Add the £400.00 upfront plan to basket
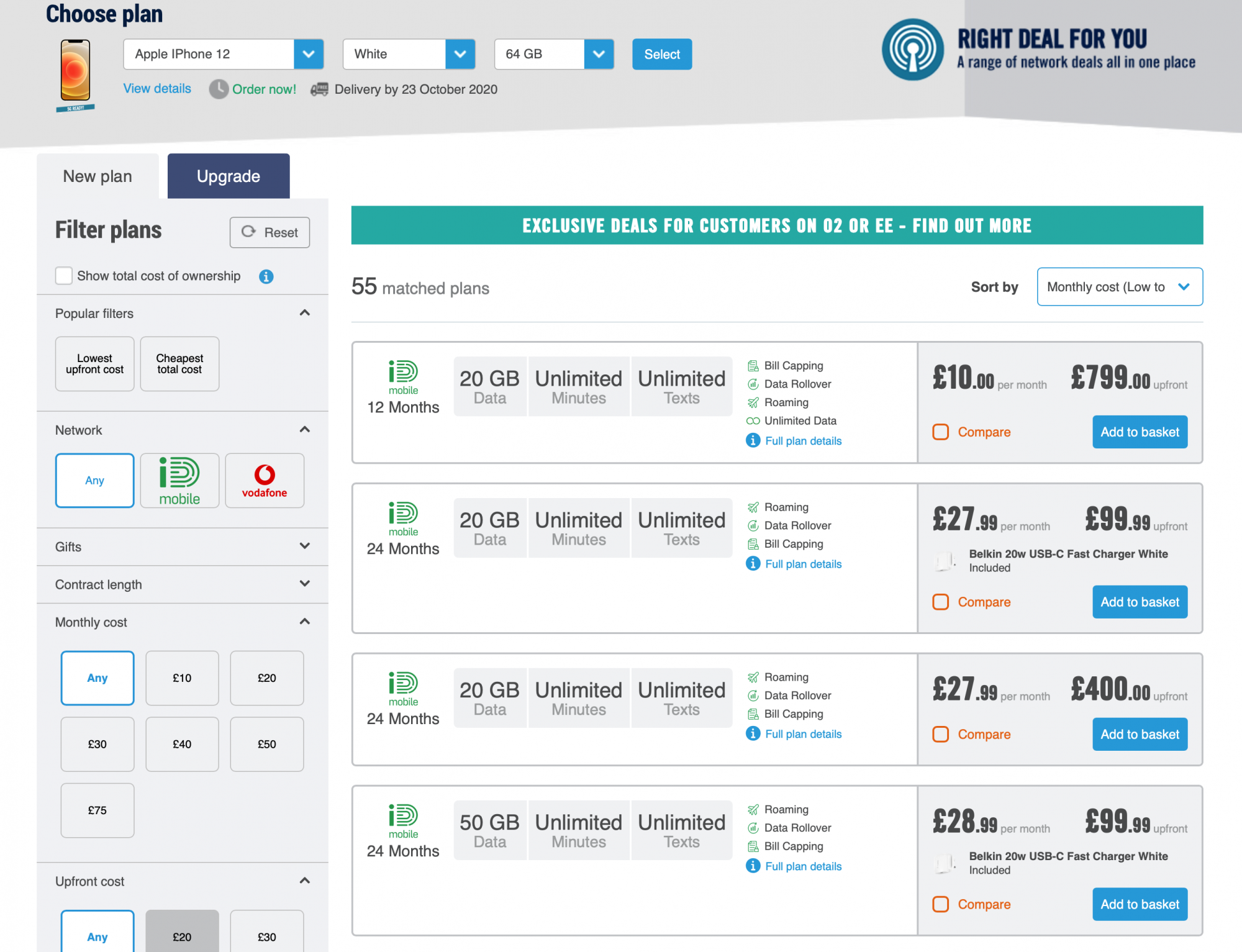Viewport: 1242px width, 952px height. coord(1140,735)
